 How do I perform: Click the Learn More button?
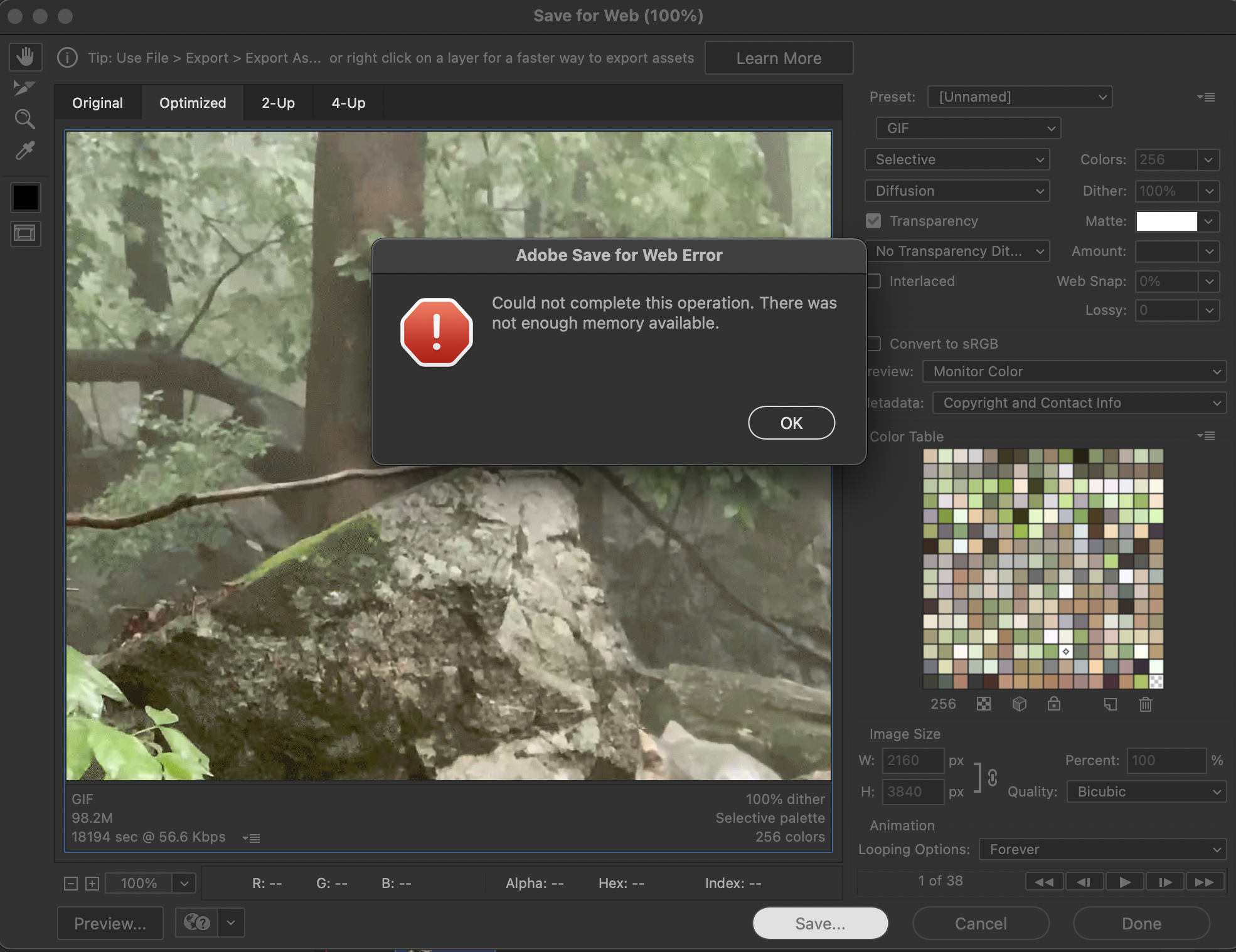779,58
